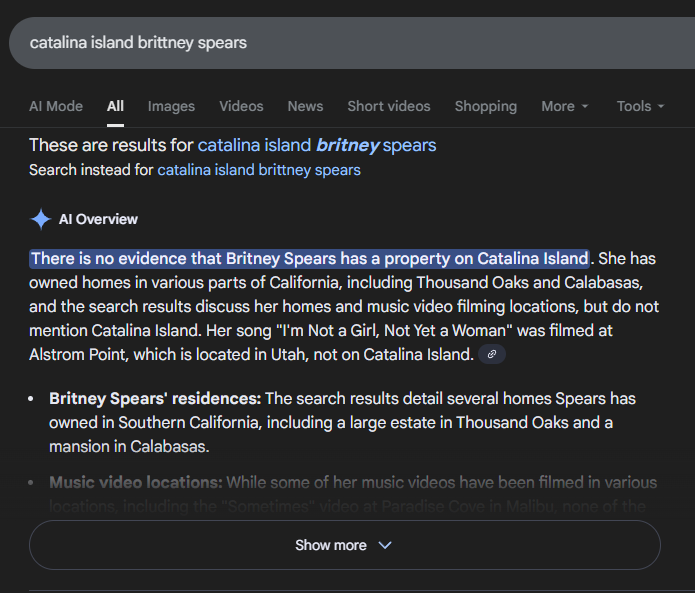Search instead for 'catalina island brittney spears'
The width and height of the screenshot is (695, 593).
point(259,170)
